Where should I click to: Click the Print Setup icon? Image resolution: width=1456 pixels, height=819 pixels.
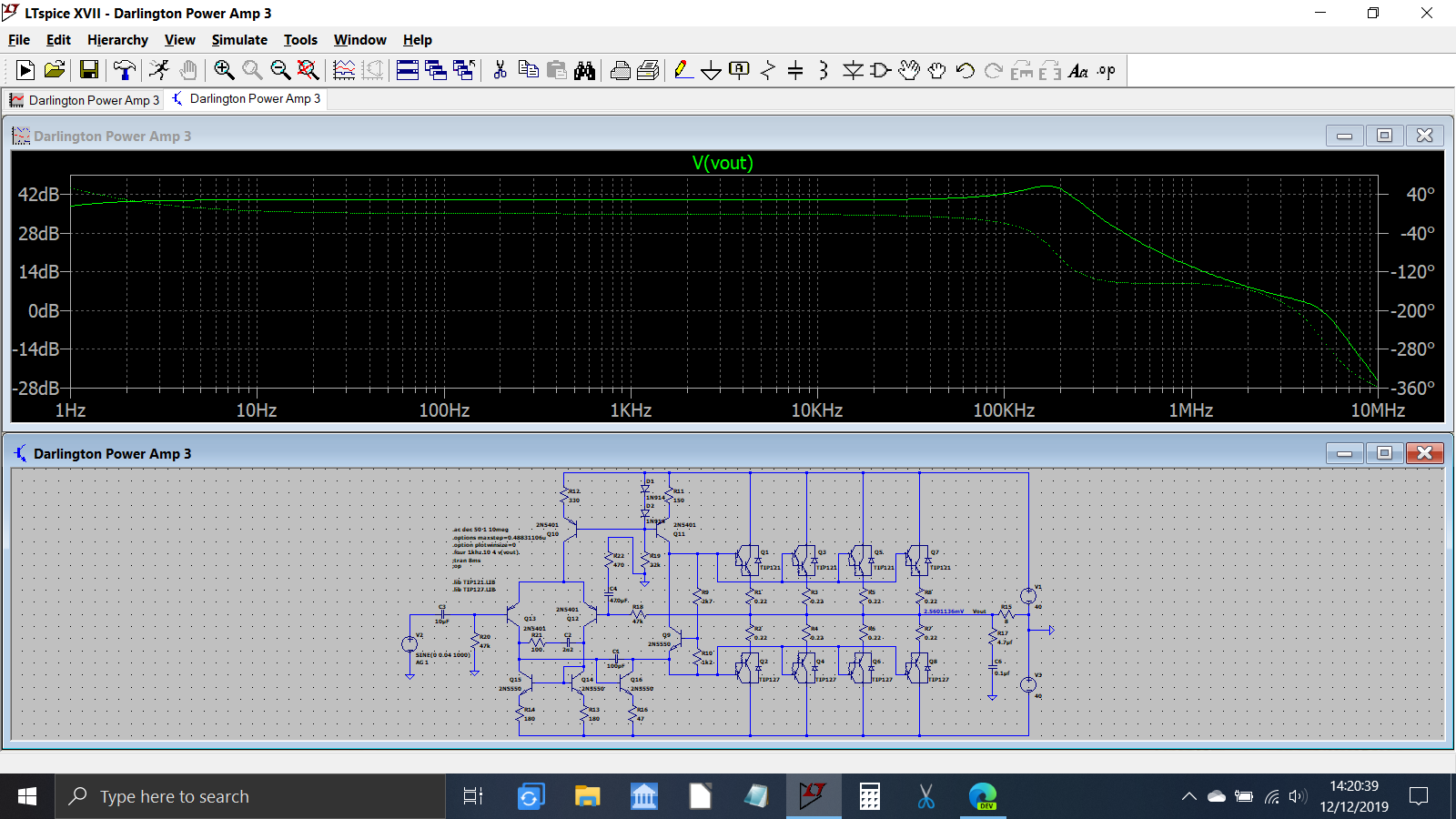point(649,70)
